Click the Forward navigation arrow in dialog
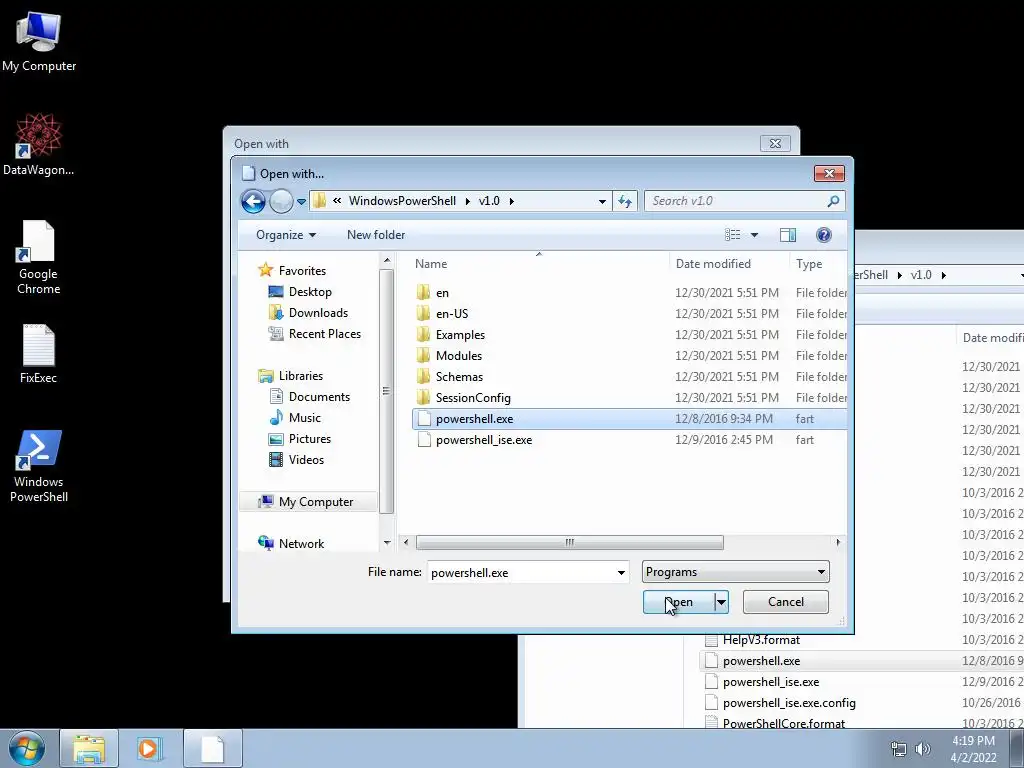Screen dimensions: 1024x768 click(x=281, y=201)
